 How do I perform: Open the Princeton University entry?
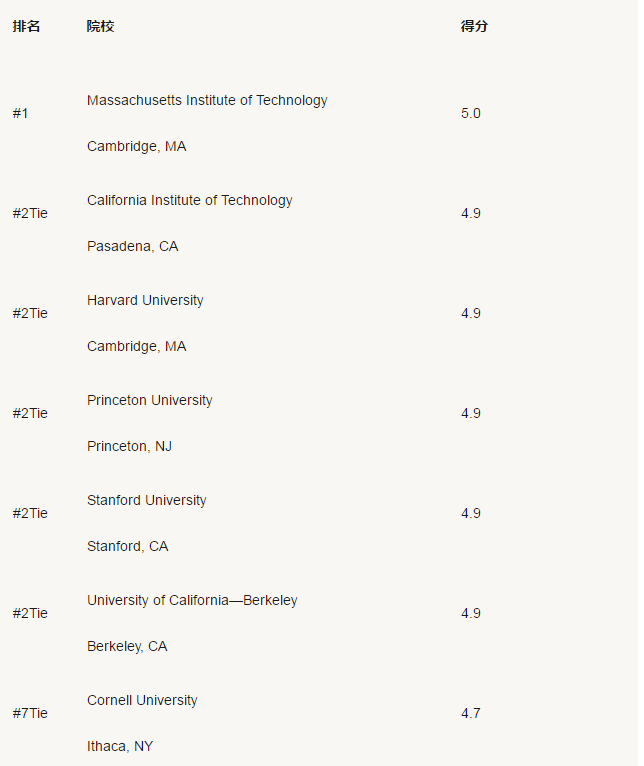[x=150, y=400]
